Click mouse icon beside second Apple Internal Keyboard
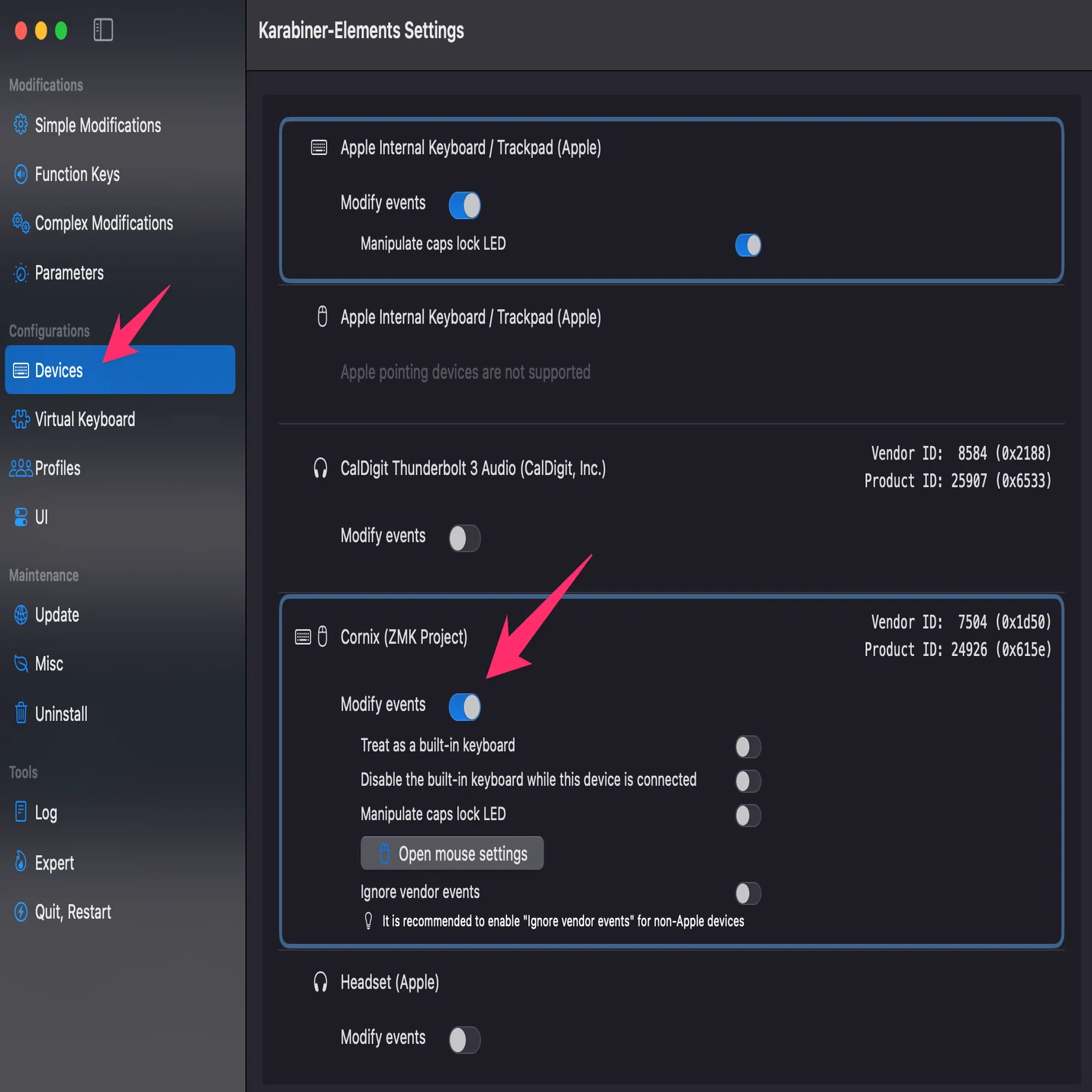The image size is (1092, 1092). (322, 316)
